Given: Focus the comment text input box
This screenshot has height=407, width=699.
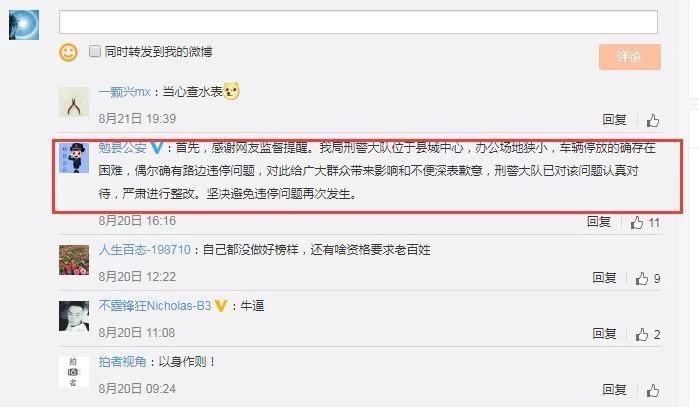Looking at the screenshot, I should [358, 22].
